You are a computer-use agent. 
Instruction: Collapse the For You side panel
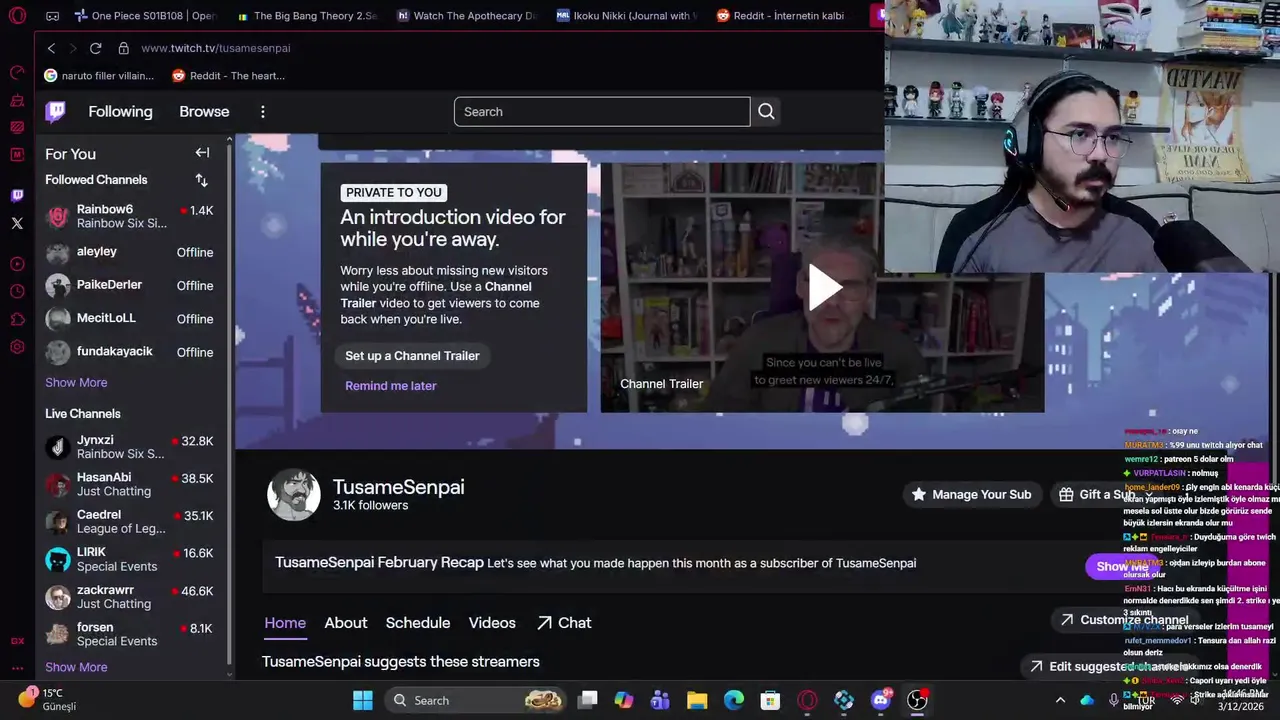coord(202,153)
